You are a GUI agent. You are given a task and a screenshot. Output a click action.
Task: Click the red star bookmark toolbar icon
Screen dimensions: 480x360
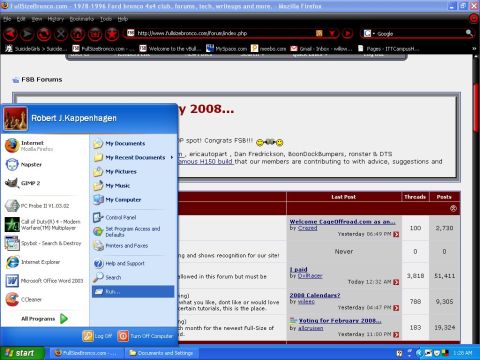coord(112,33)
